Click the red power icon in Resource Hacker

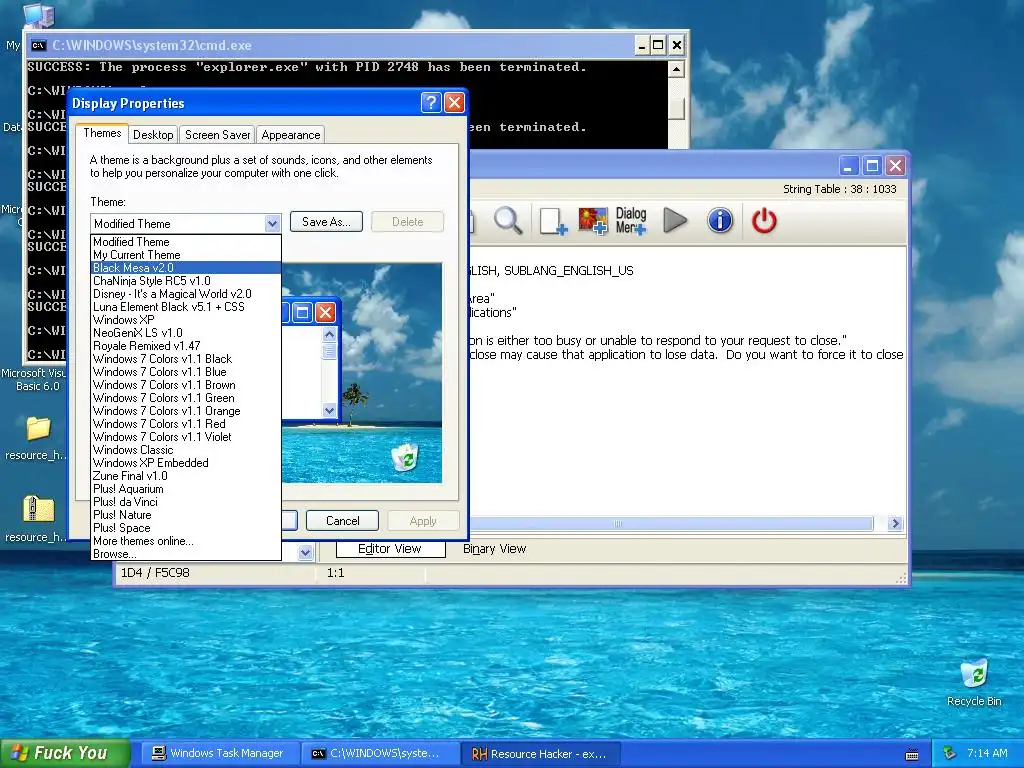click(764, 221)
